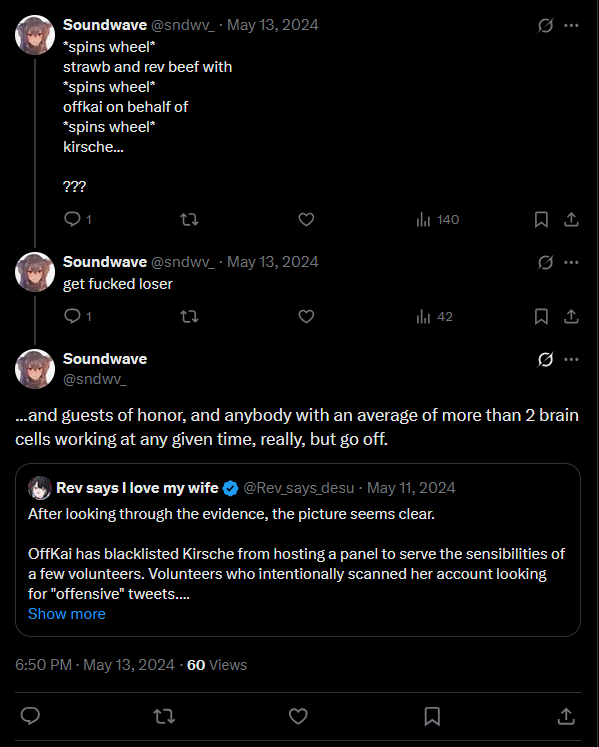Like the "get fucked loser" tweet

tap(306, 316)
